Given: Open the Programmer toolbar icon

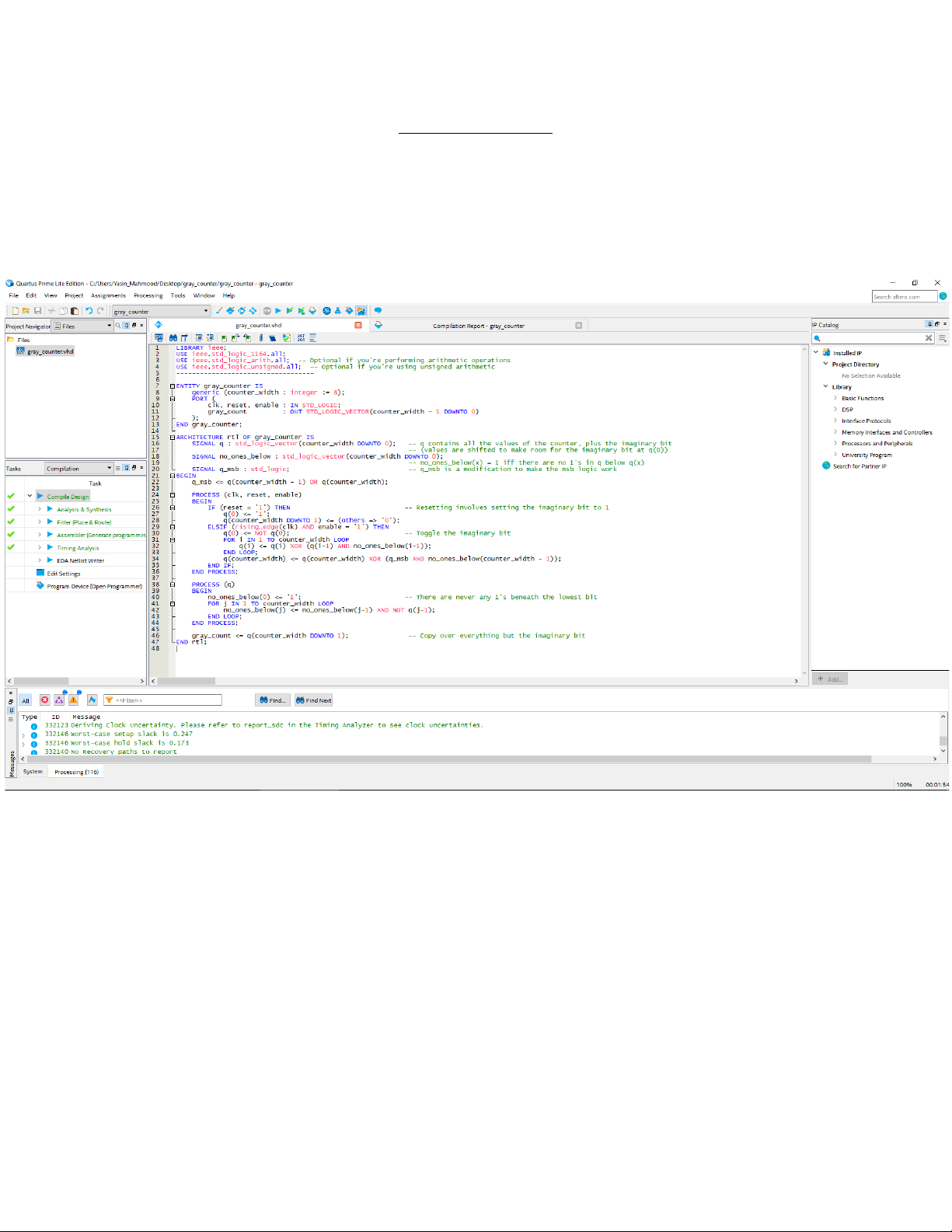Looking at the screenshot, I should (349, 311).
